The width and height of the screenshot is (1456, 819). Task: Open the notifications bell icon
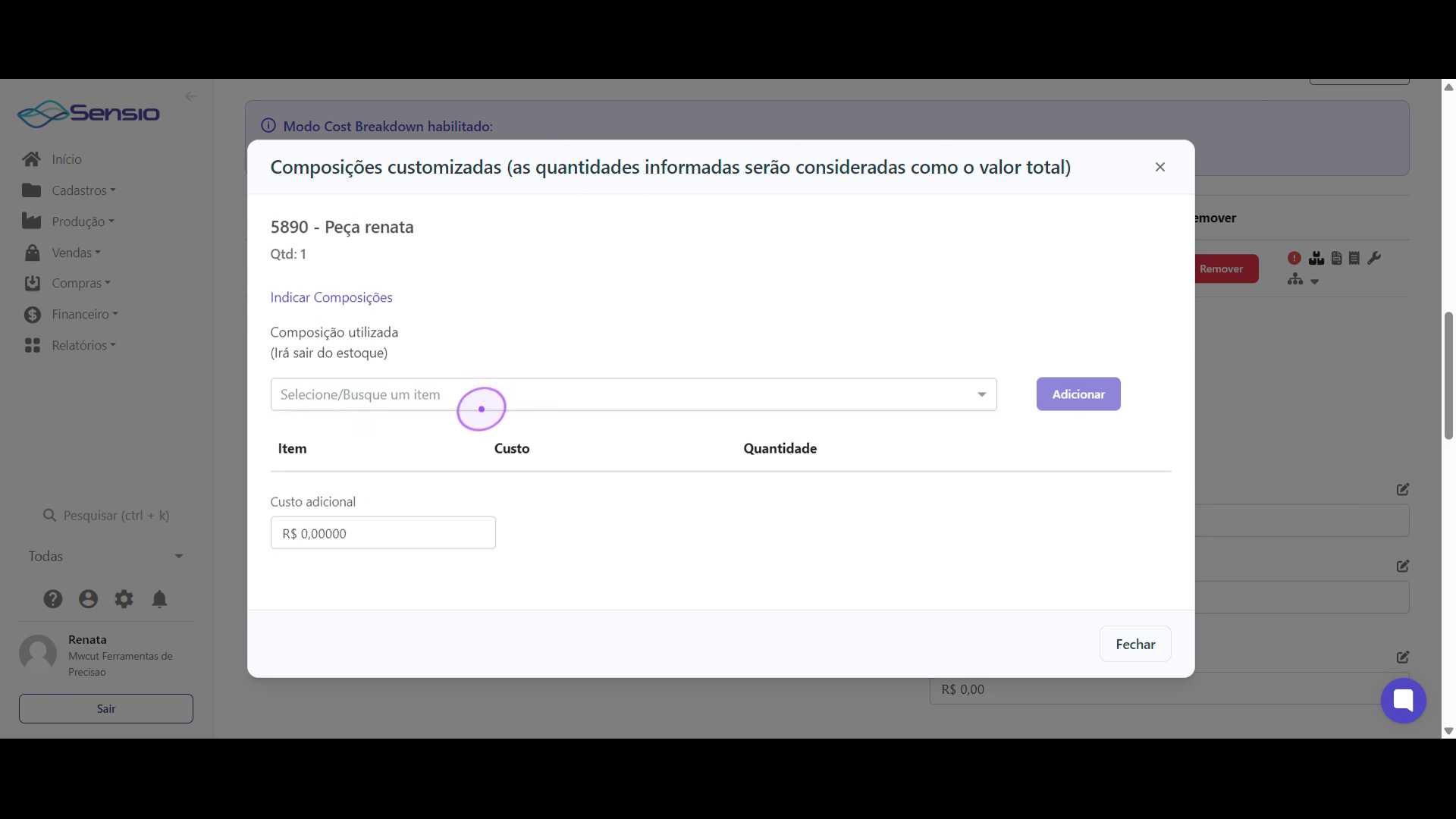(x=159, y=599)
